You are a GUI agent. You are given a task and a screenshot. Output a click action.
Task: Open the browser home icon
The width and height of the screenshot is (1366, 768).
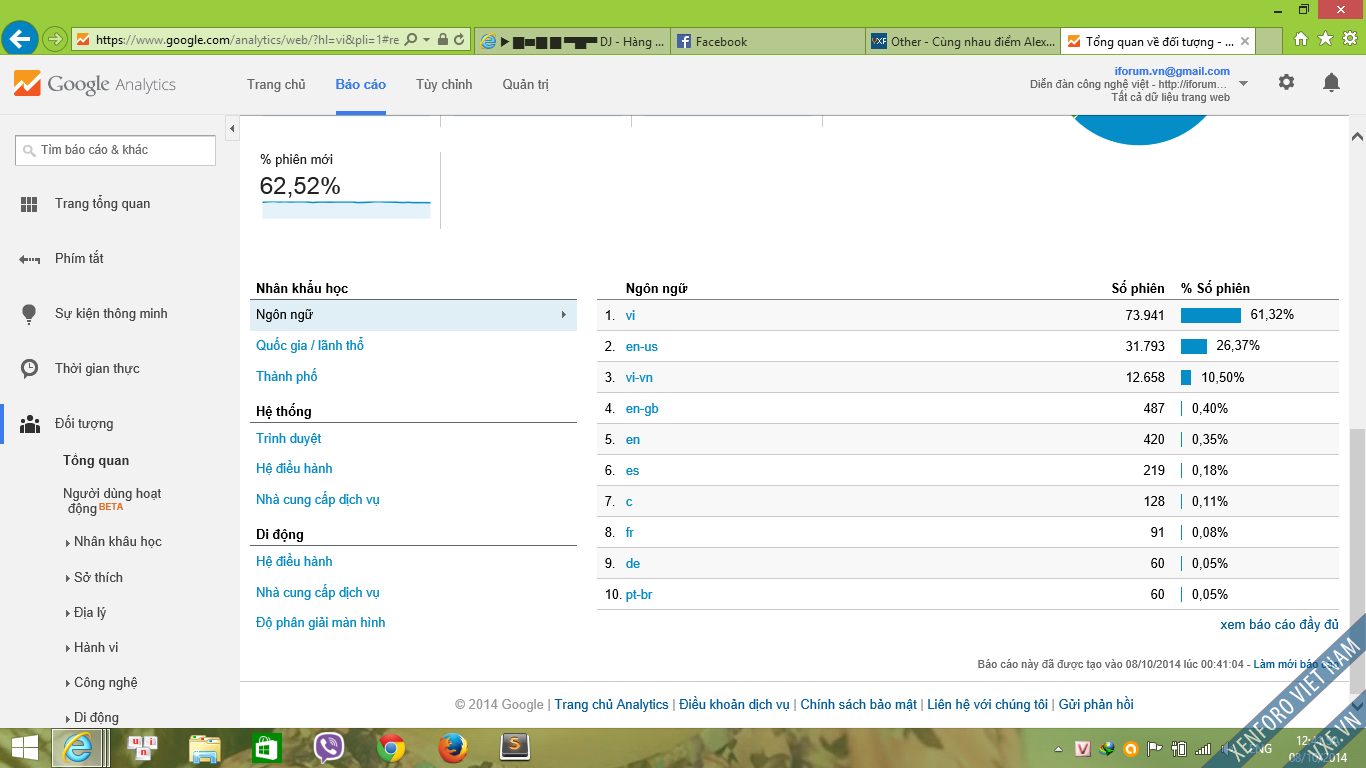(1301, 39)
